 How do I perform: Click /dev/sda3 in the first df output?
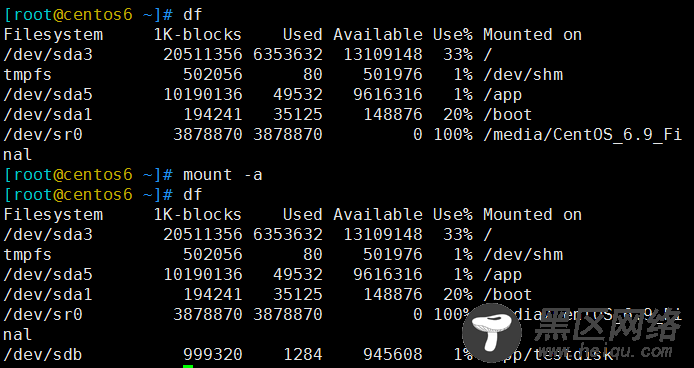tap(48, 54)
